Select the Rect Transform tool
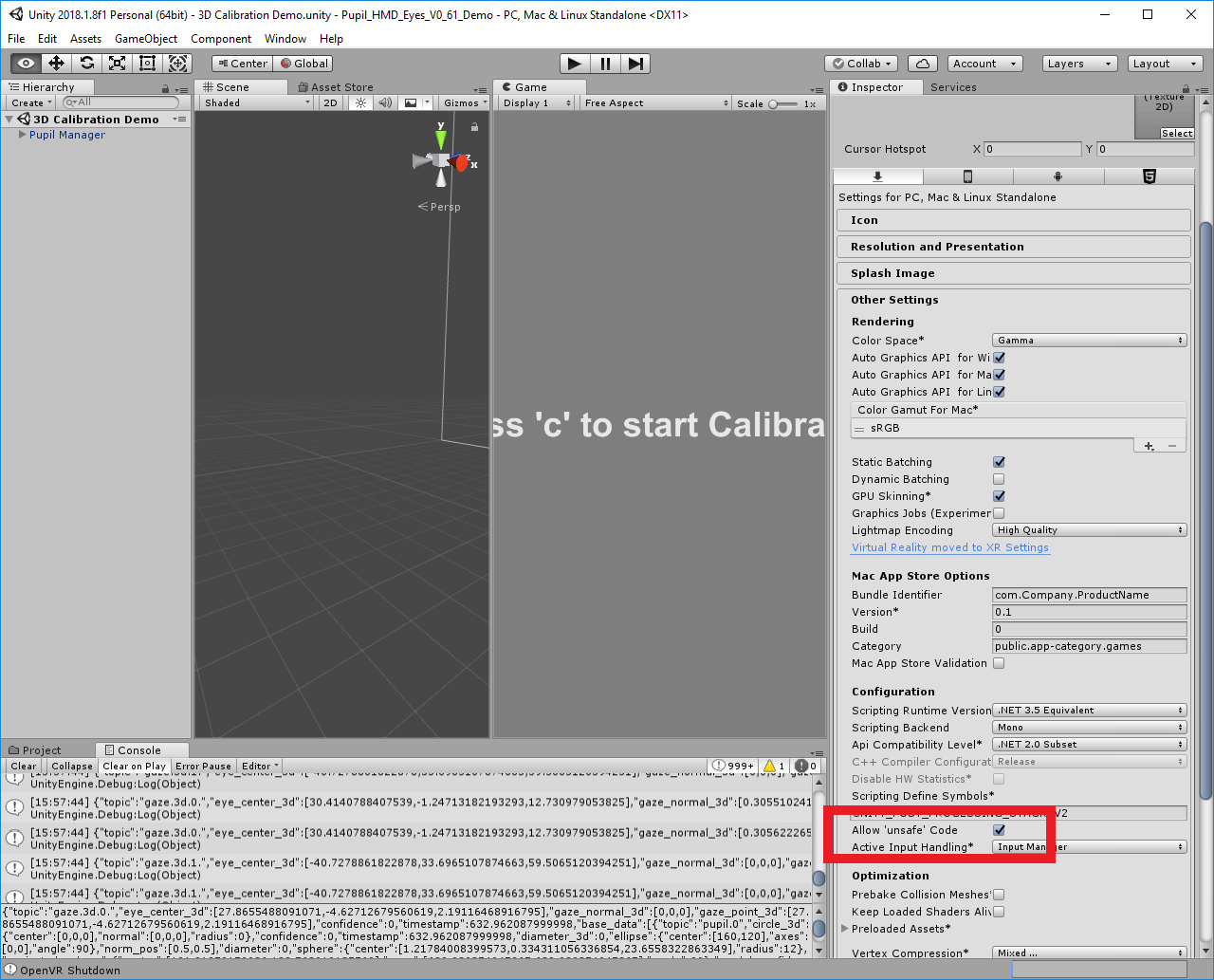The image size is (1214, 980). (x=147, y=64)
